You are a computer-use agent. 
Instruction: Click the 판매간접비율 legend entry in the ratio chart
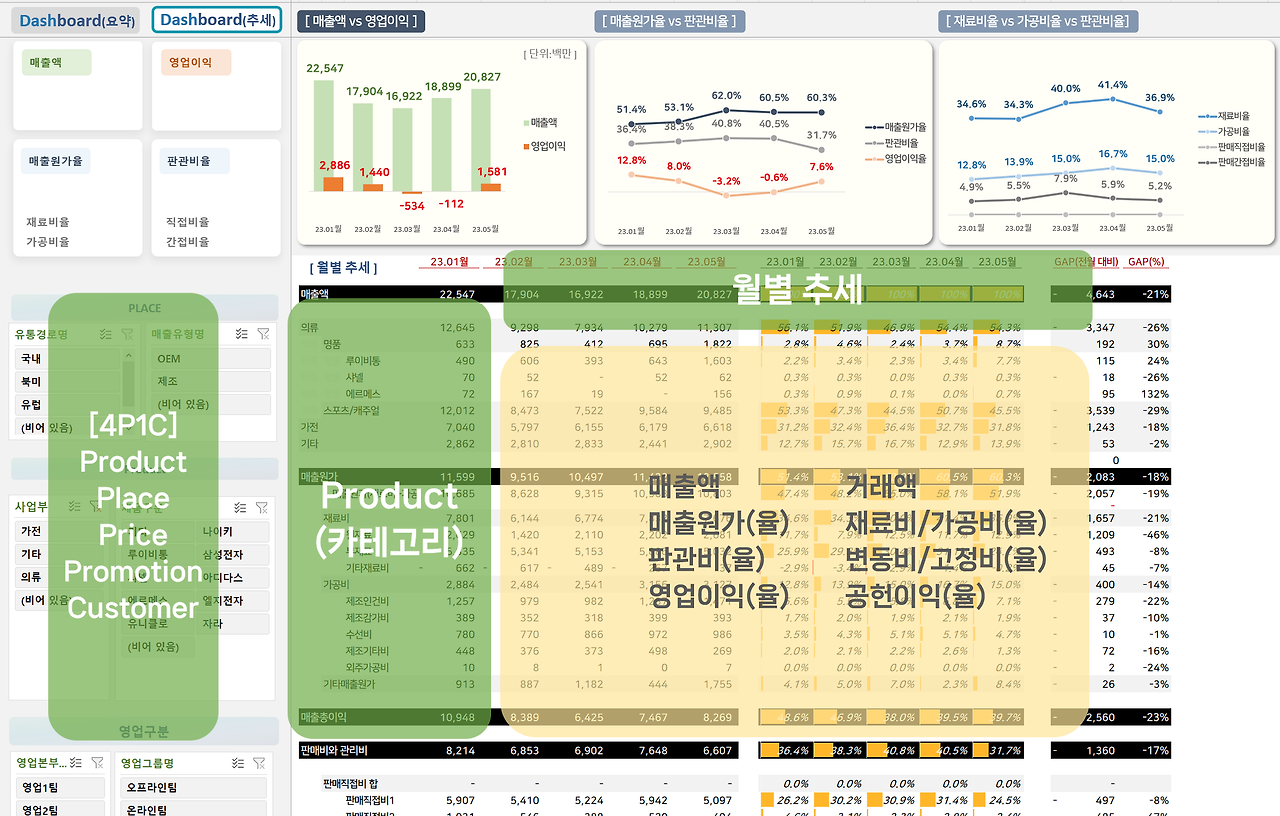point(1232,161)
